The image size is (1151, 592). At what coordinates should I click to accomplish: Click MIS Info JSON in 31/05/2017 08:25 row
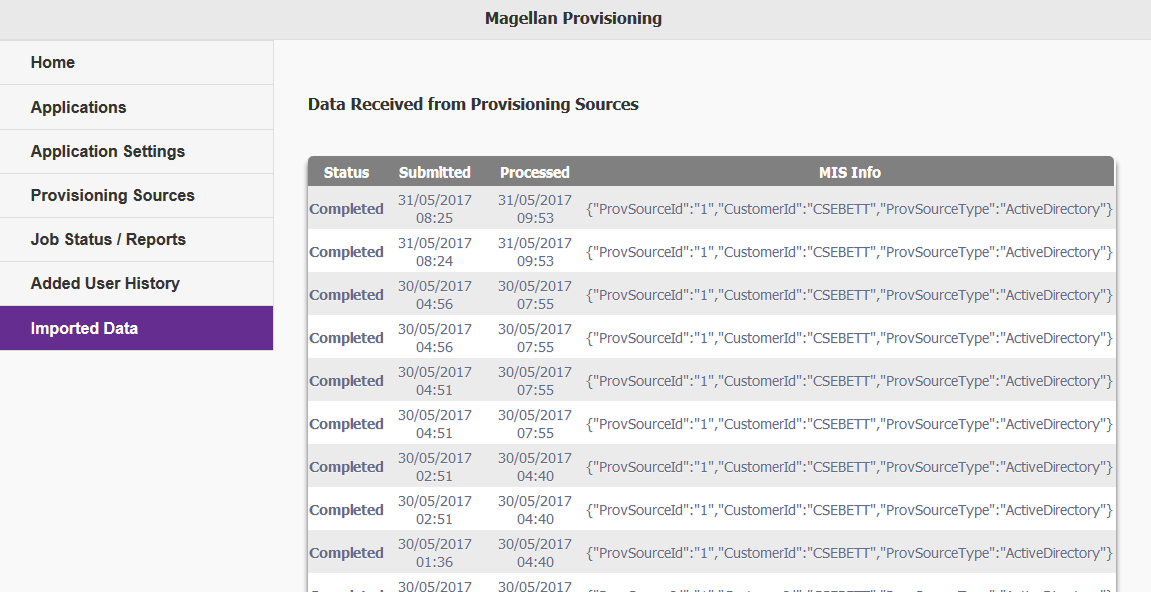pos(849,209)
